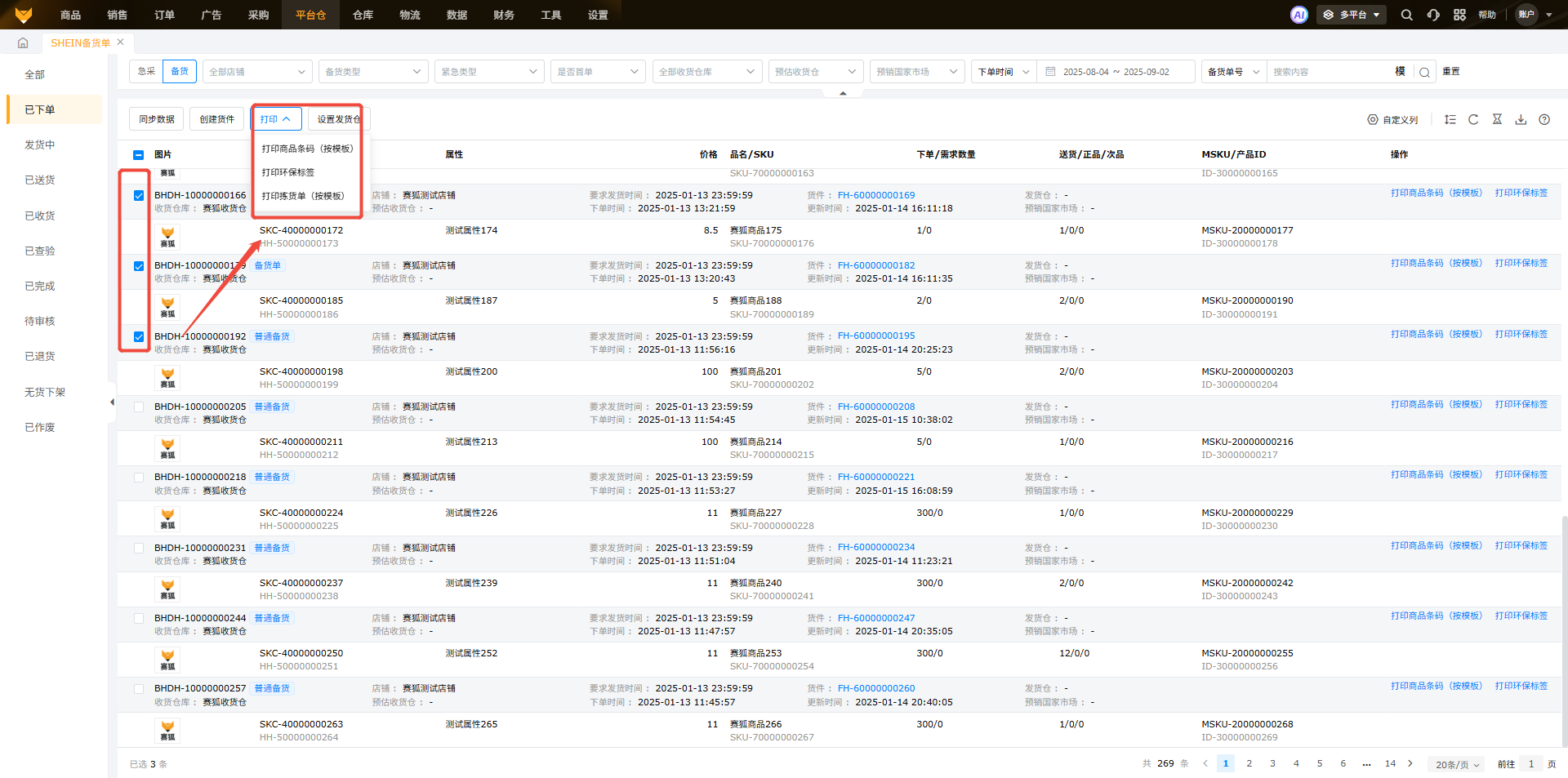Click the 搜索内容 search input
The height and width of the screenshot is (778, 1568).
tap(1330, 72)
